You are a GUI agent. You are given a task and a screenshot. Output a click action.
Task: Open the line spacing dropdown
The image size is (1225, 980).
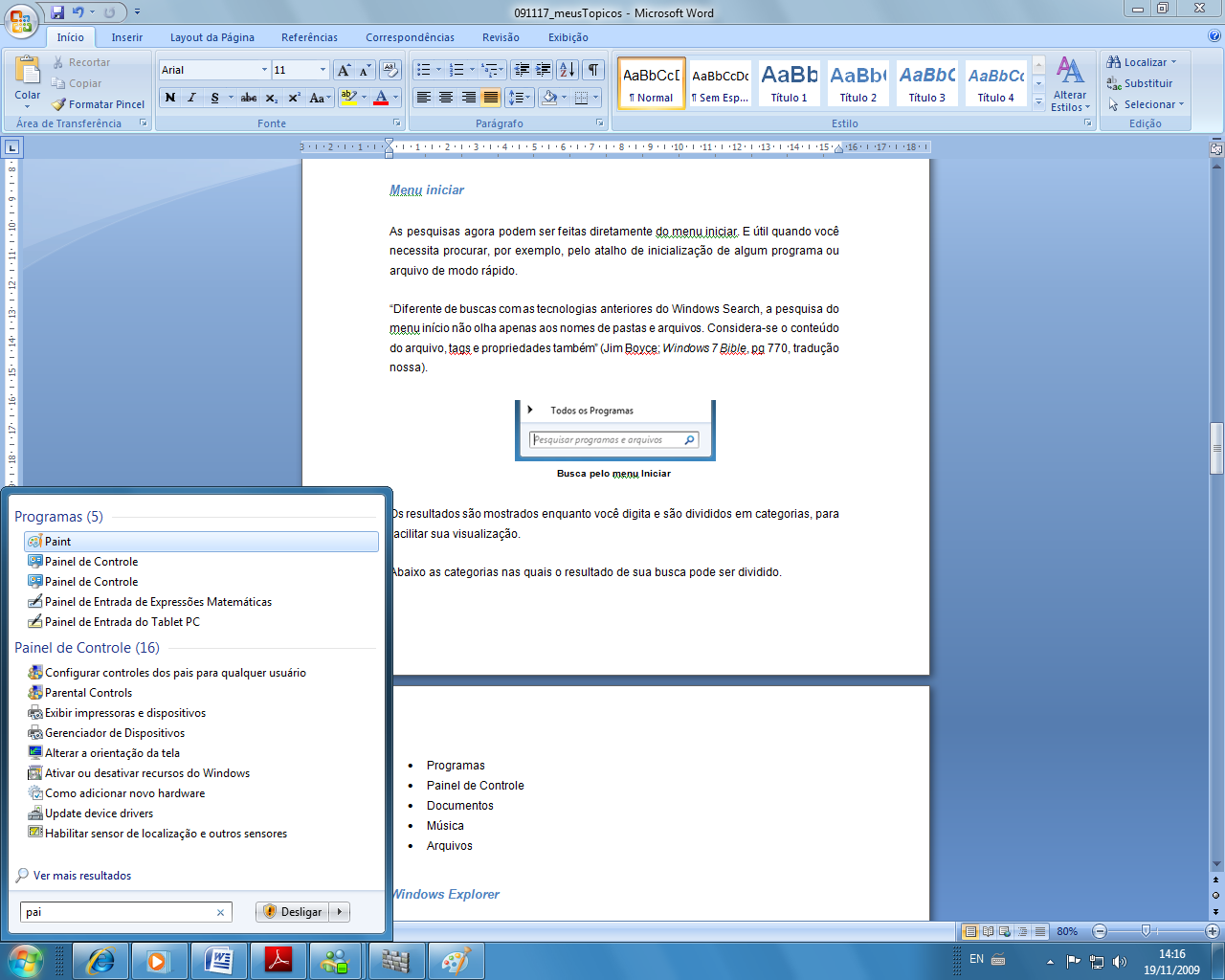518,98
